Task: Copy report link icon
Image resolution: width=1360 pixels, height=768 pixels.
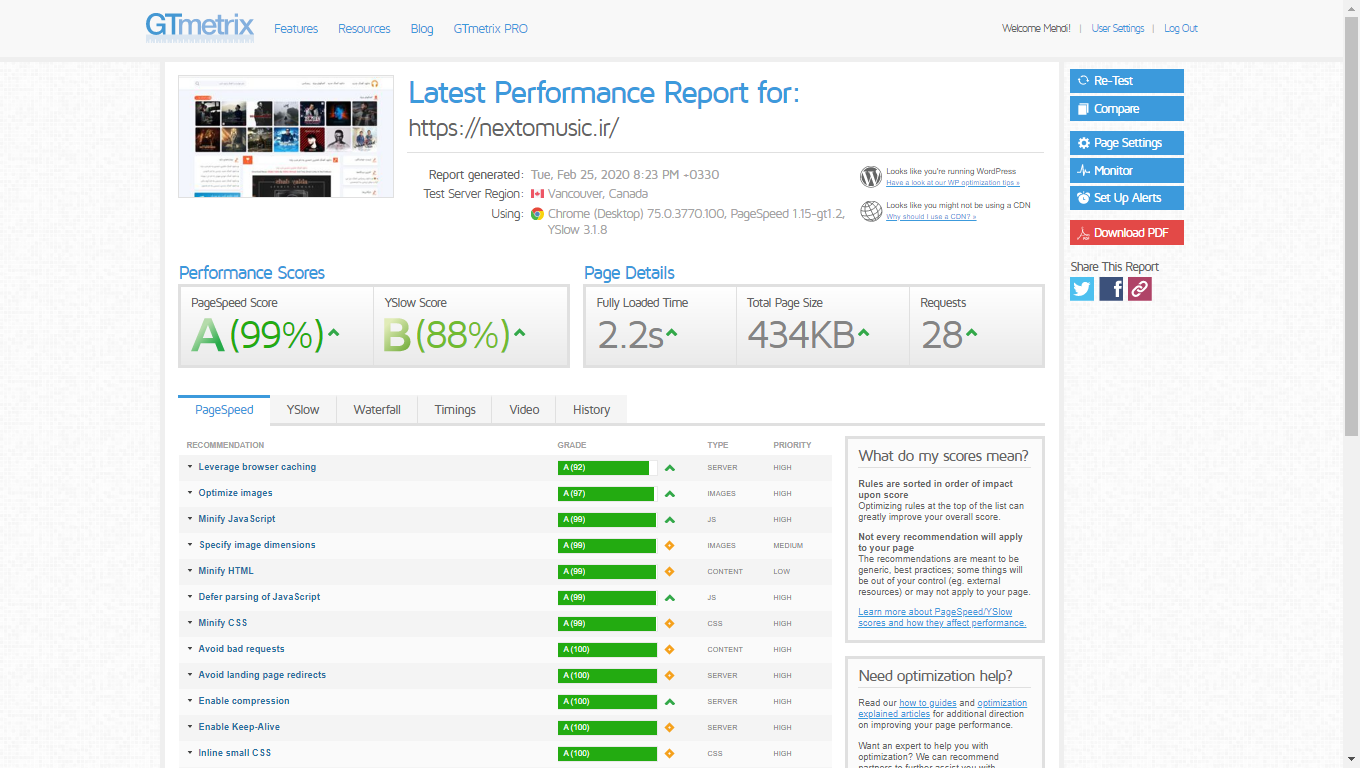Action: [1140, 289]
